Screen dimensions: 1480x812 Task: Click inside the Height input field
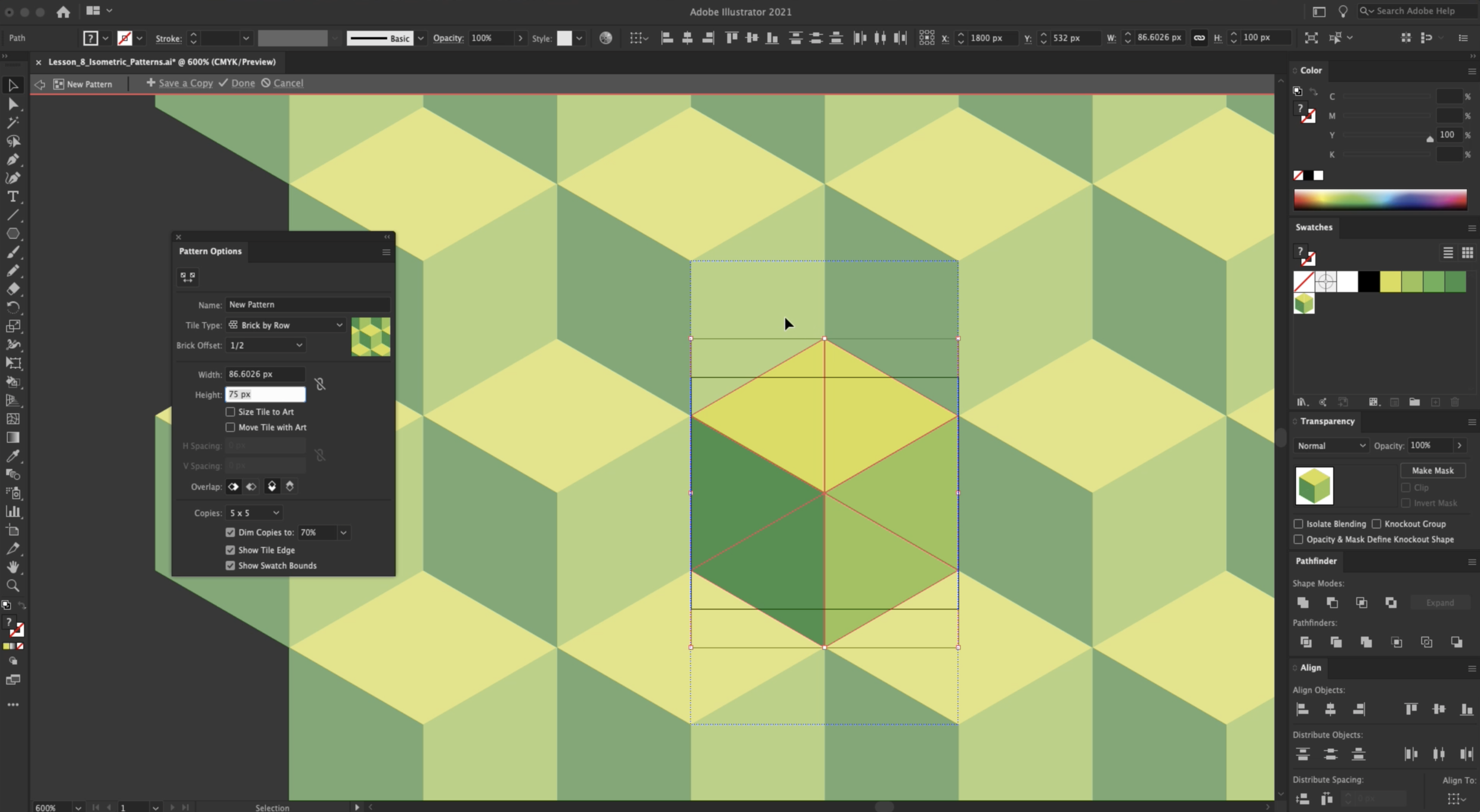click(x=265, y=394)
